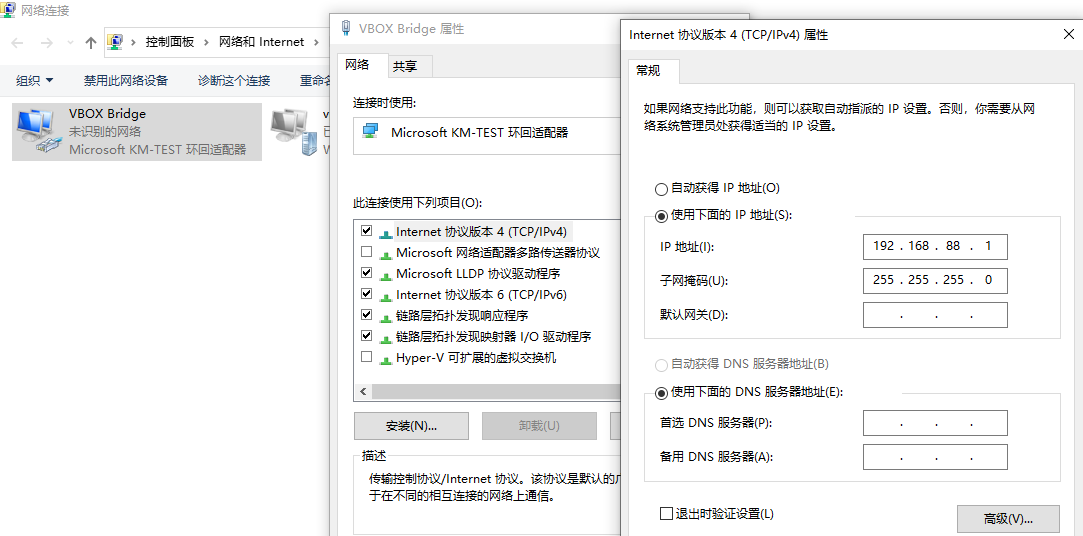Click the icon beside Internet 协议版本 4
Viewport: 1083px width, 536px height.
point(385,233)
